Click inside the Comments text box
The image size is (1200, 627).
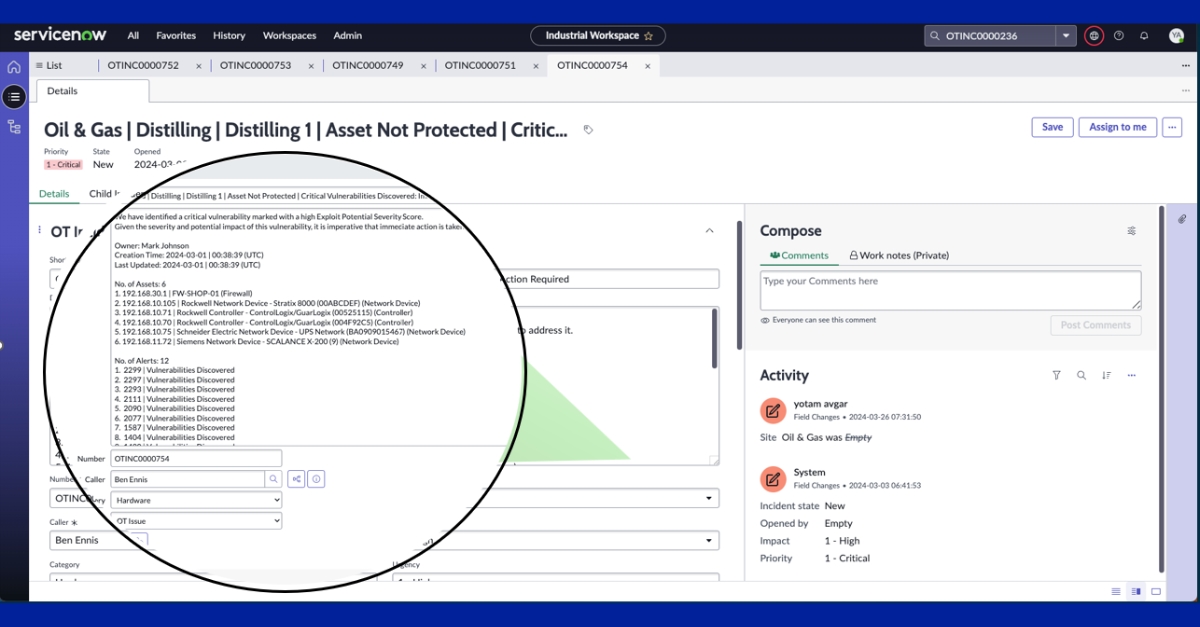[950, 290]
